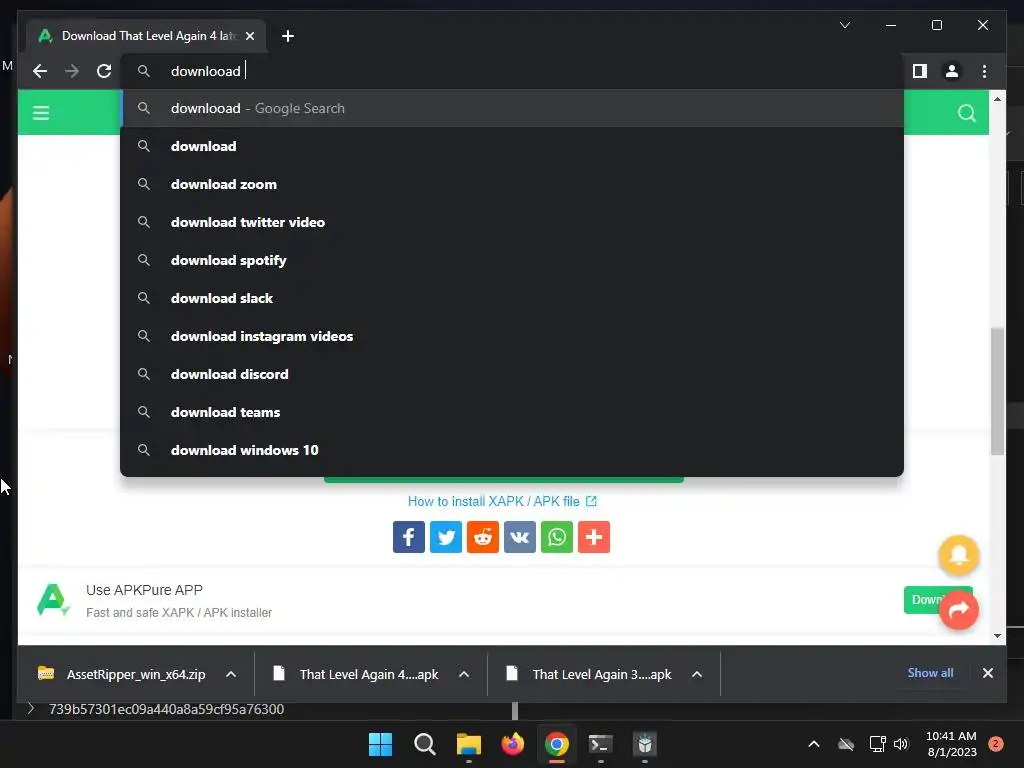Open the APKPure search magnifier icon
This screenshot has height=768, width=1024.
coord(967,113)
